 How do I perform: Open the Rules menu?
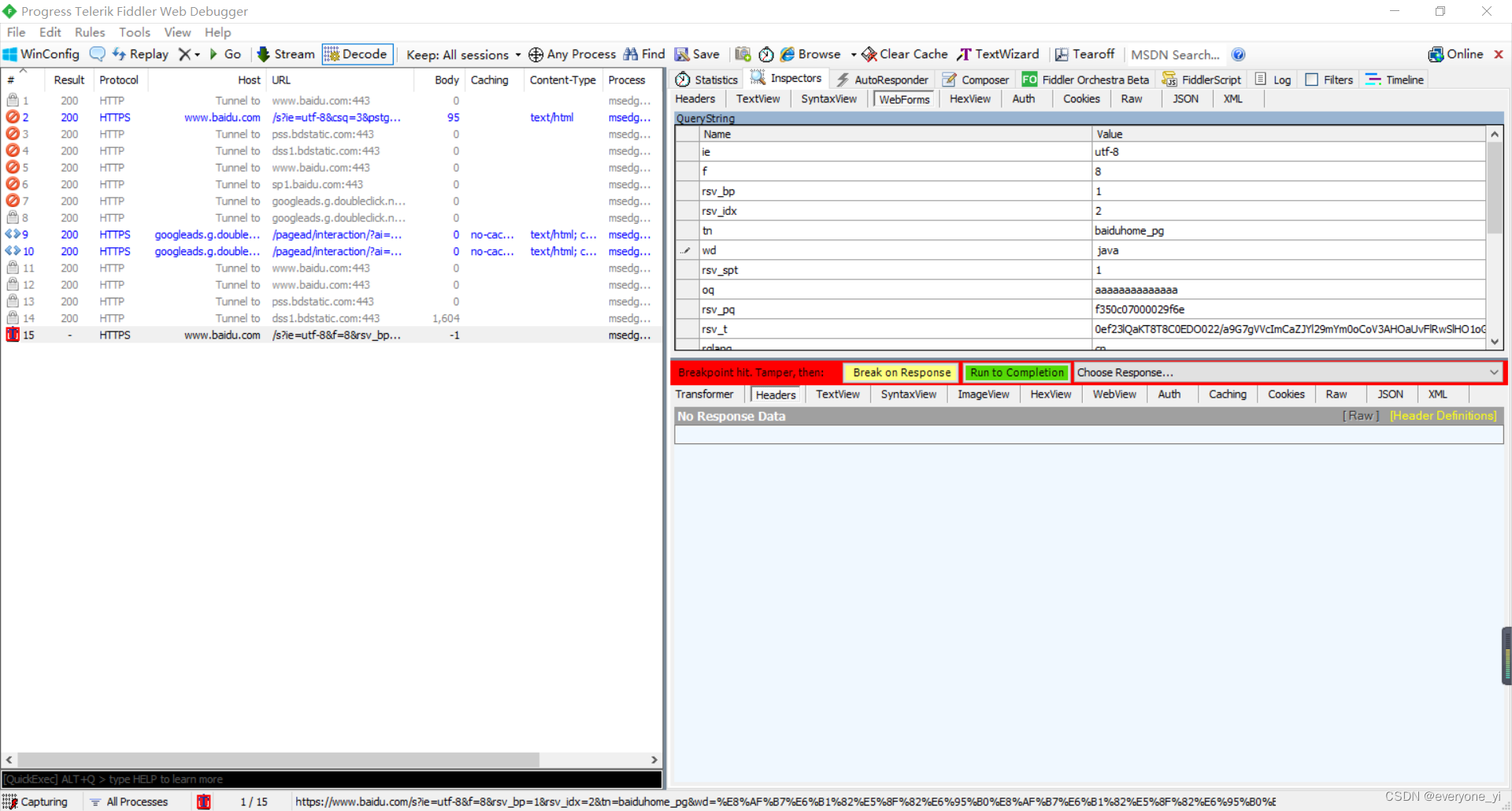click(90, 32)
